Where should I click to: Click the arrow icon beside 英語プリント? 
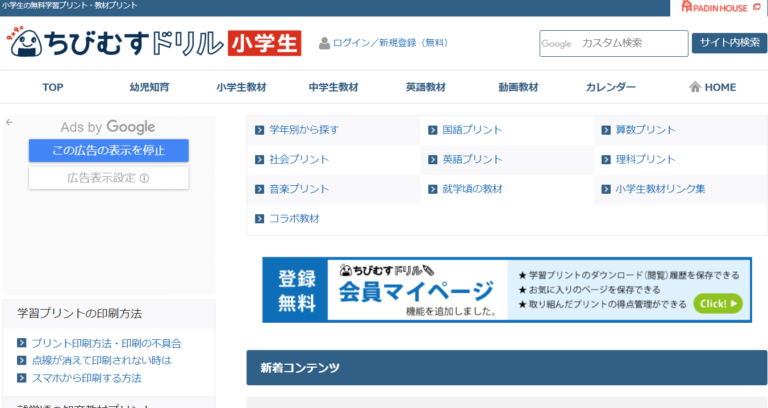[x=432, y=160]
